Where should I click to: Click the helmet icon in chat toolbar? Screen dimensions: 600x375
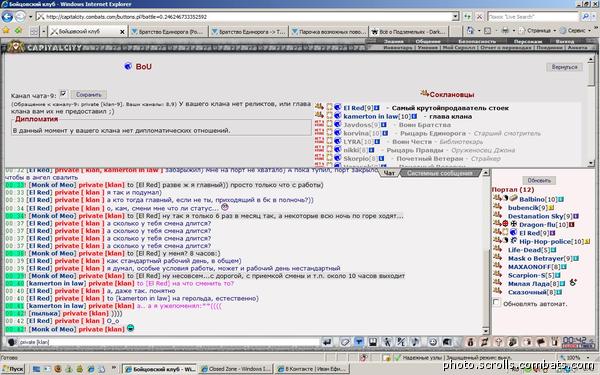pos(447,342)
